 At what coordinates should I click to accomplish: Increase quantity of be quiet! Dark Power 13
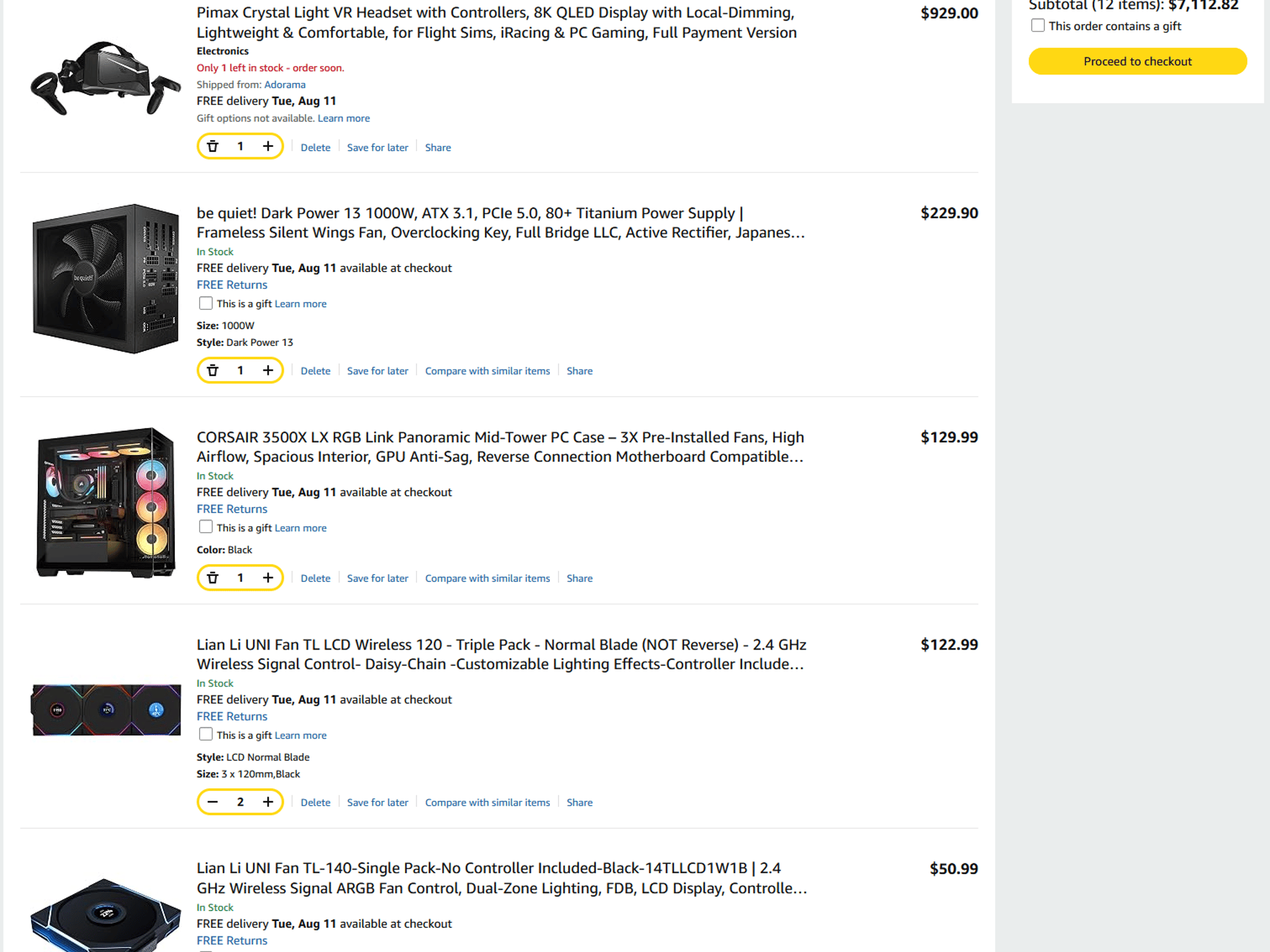point(268,371)
